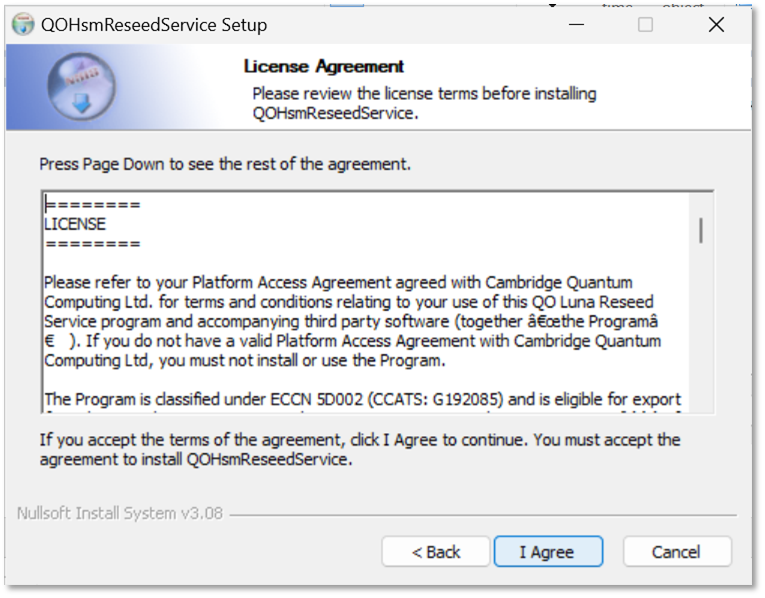The image size is (765, 598).
Task: Minimize the setup window
Action: click(x=575, y=25)
